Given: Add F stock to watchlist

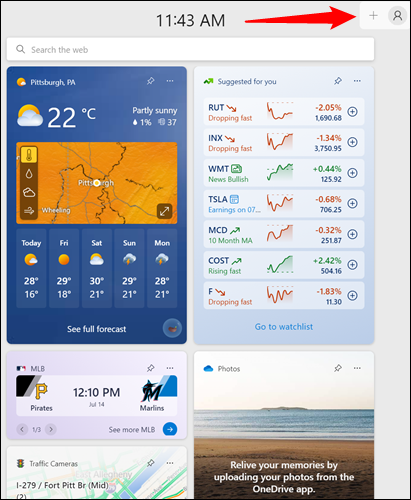Looking at the screenshot, I should (352, 296).
